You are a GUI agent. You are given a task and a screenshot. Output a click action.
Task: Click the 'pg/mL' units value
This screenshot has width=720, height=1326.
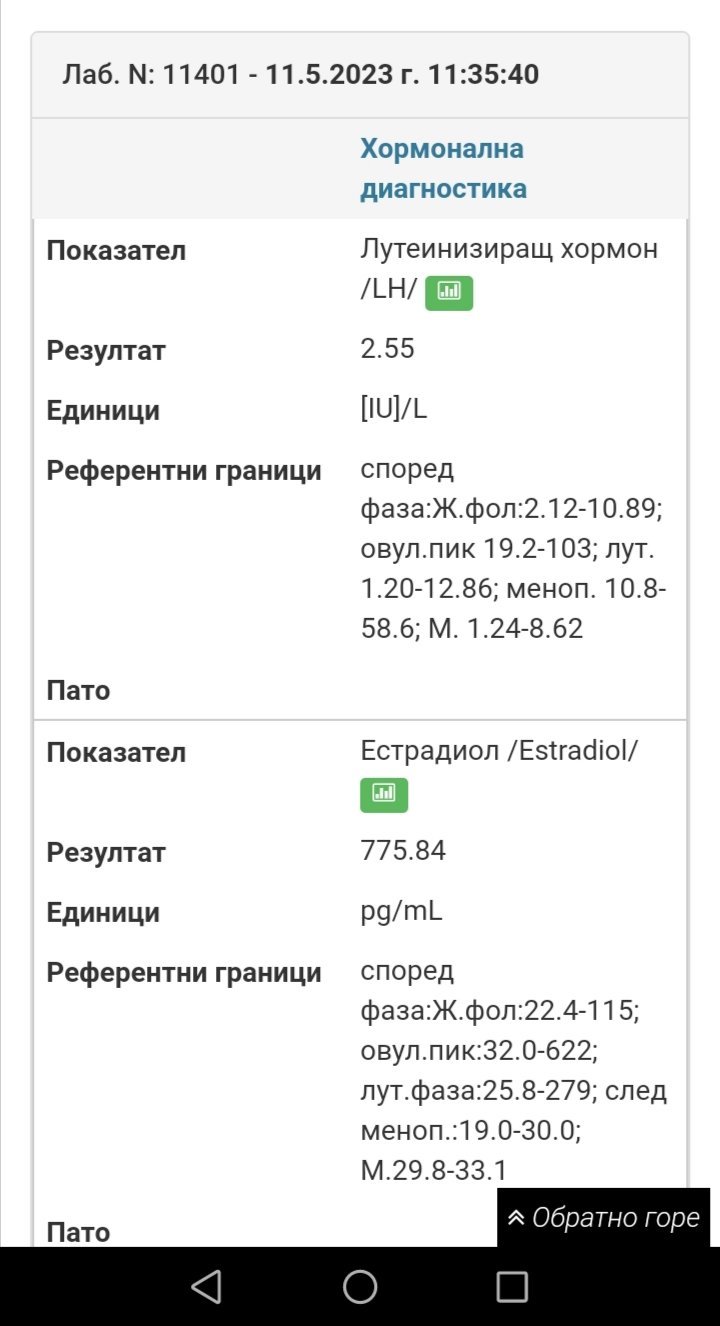(x=401, y=912)
